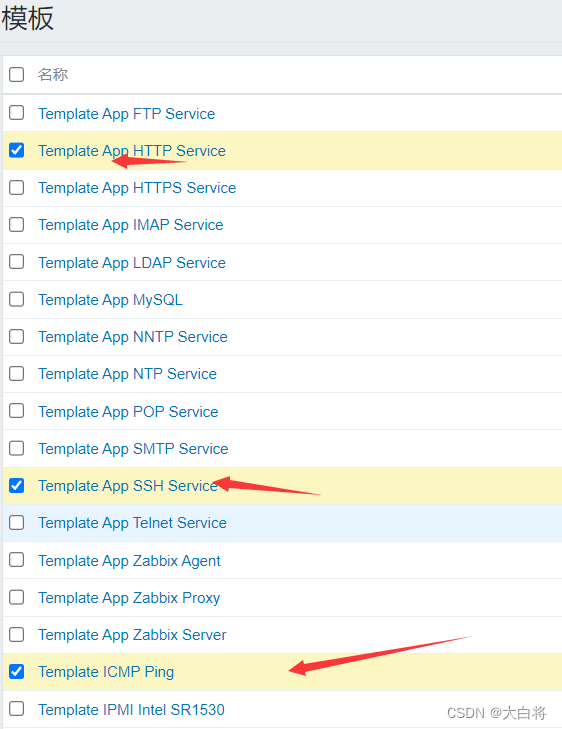Check the Template App MySQL checkbox
This screenshot has height=729, width=562.
tap(17, 299)
